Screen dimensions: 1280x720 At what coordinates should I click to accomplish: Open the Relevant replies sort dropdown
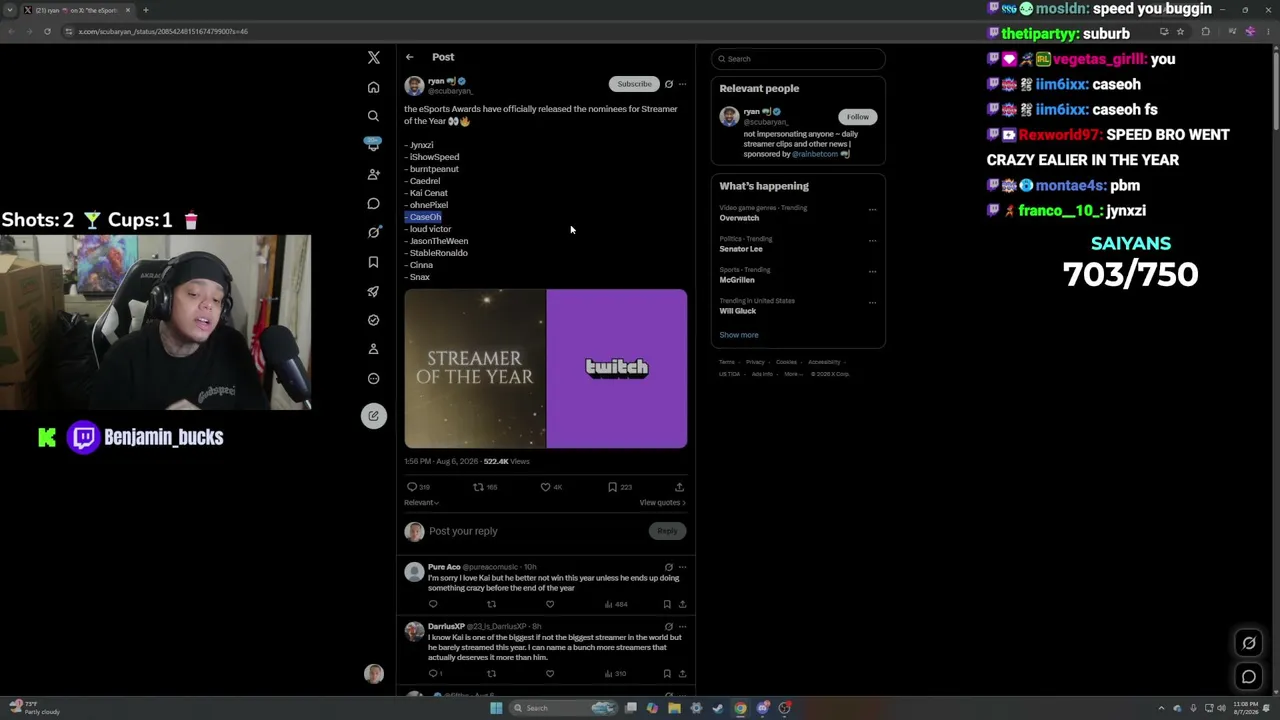421,502
